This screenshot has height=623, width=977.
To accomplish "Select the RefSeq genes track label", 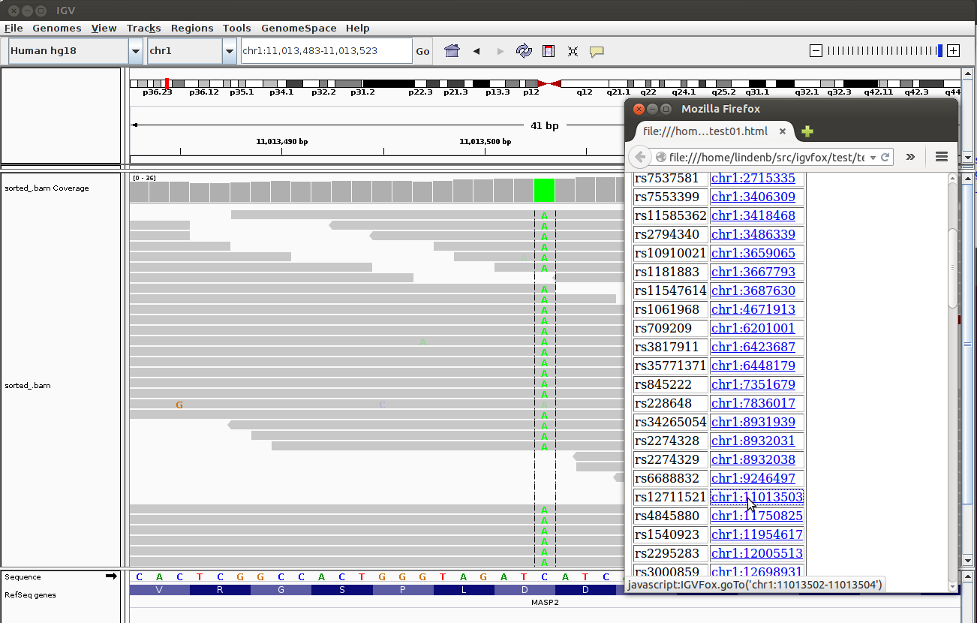I will [30, 595].
